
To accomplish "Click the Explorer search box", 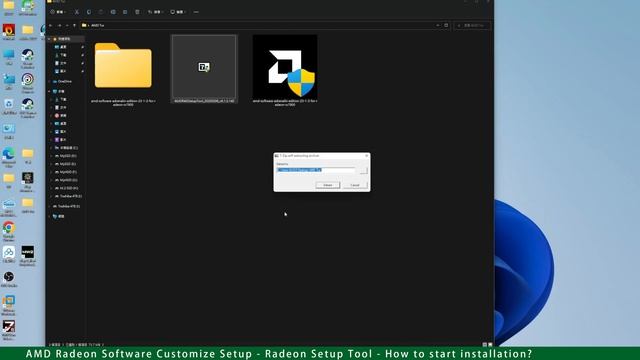I will (x=472, y=25).
